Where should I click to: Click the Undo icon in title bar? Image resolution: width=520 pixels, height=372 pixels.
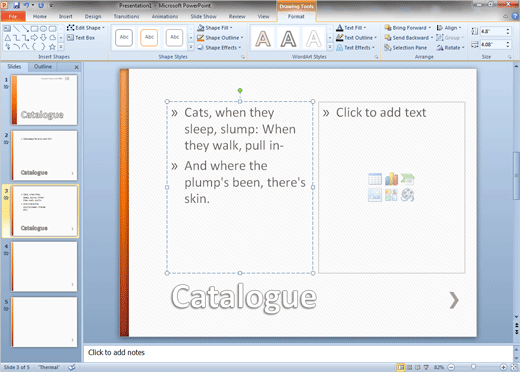pyautogui.click(x=26, y=5)
